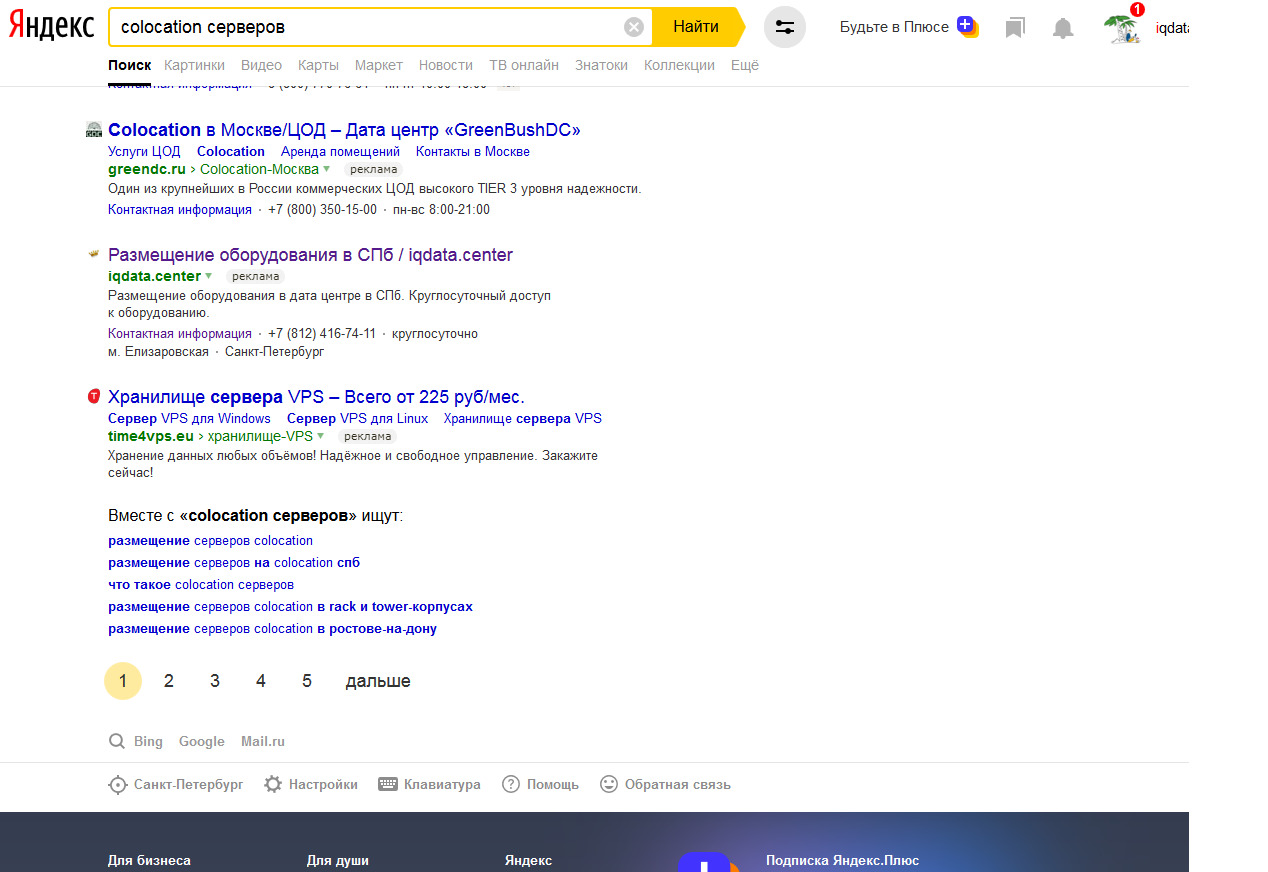Switch to the Карты tab
Screen dimensions: 1268x872
click(x=318, y=65)
